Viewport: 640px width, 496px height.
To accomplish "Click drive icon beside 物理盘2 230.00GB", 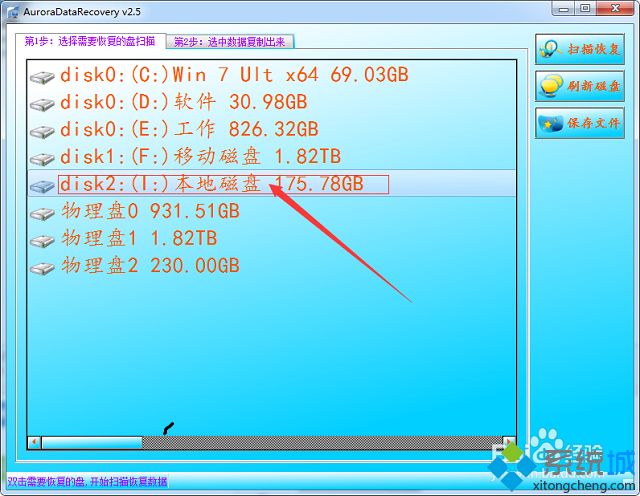I will [42, 268].
